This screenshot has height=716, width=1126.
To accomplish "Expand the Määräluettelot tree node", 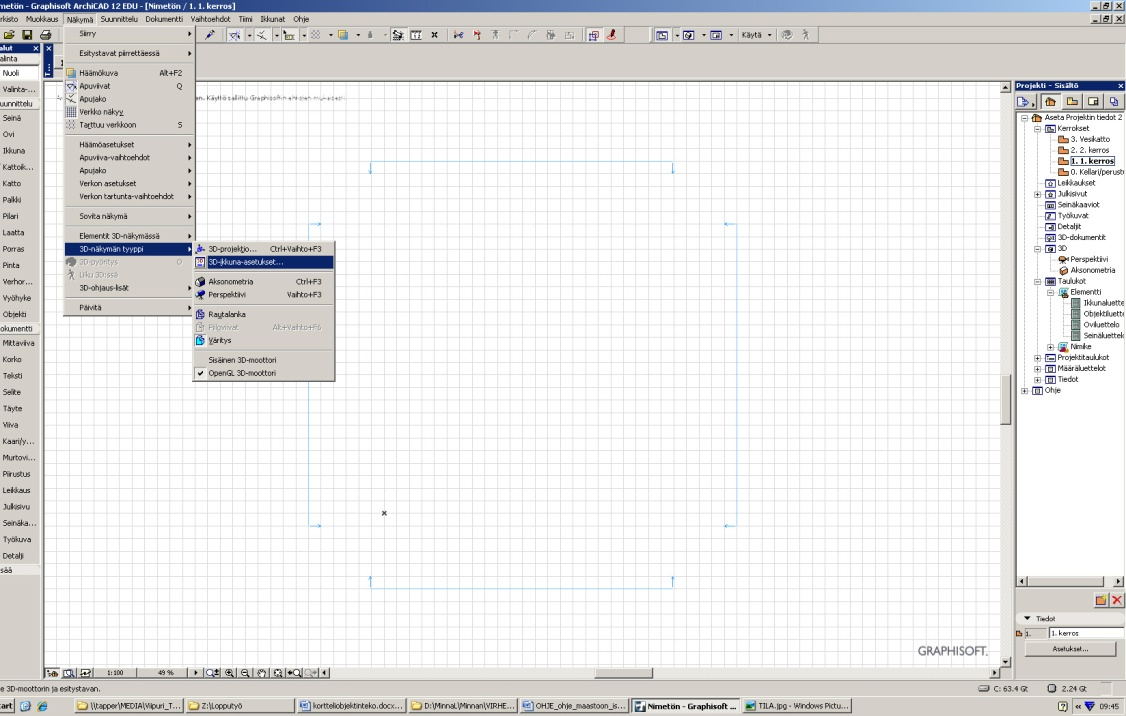I will (1038, 368).
